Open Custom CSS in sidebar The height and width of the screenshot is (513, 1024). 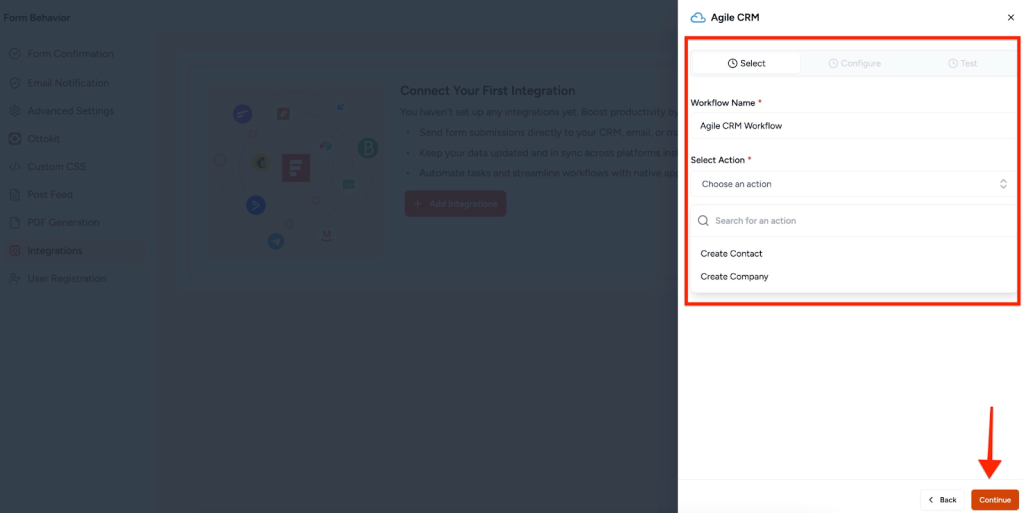(56, 166)
